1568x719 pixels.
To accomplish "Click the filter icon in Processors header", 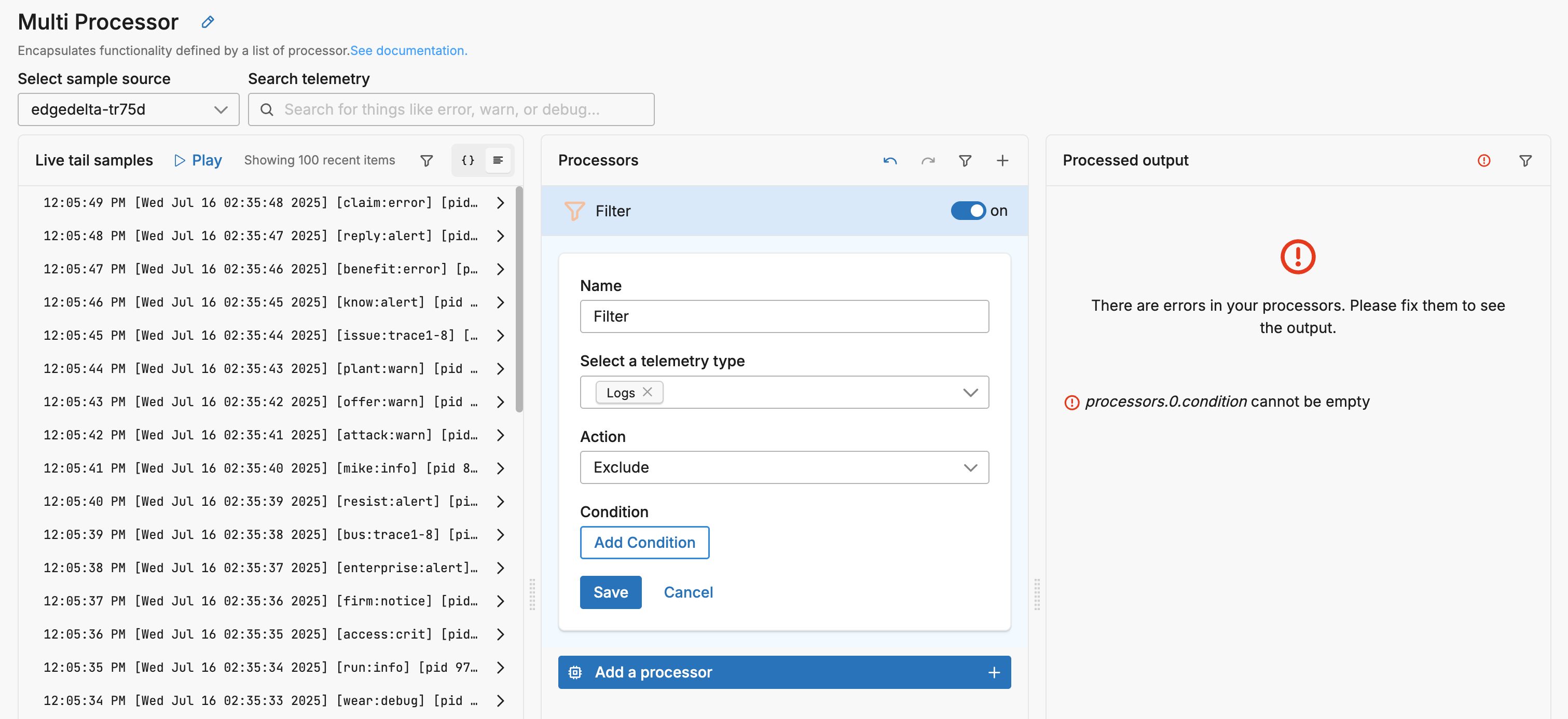I will (x=965, y=161).
